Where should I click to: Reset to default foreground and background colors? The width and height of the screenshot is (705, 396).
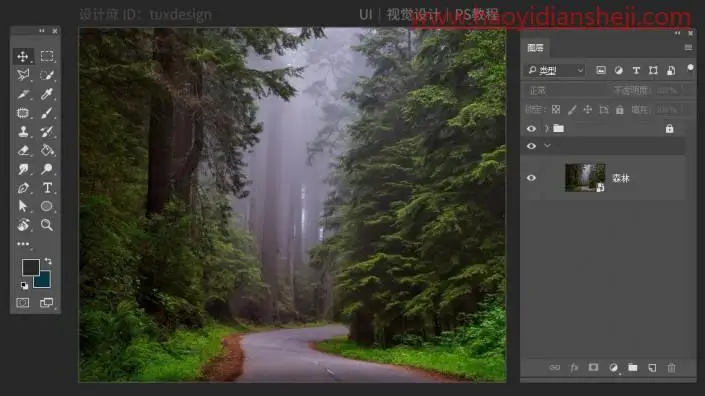(24, 285)
